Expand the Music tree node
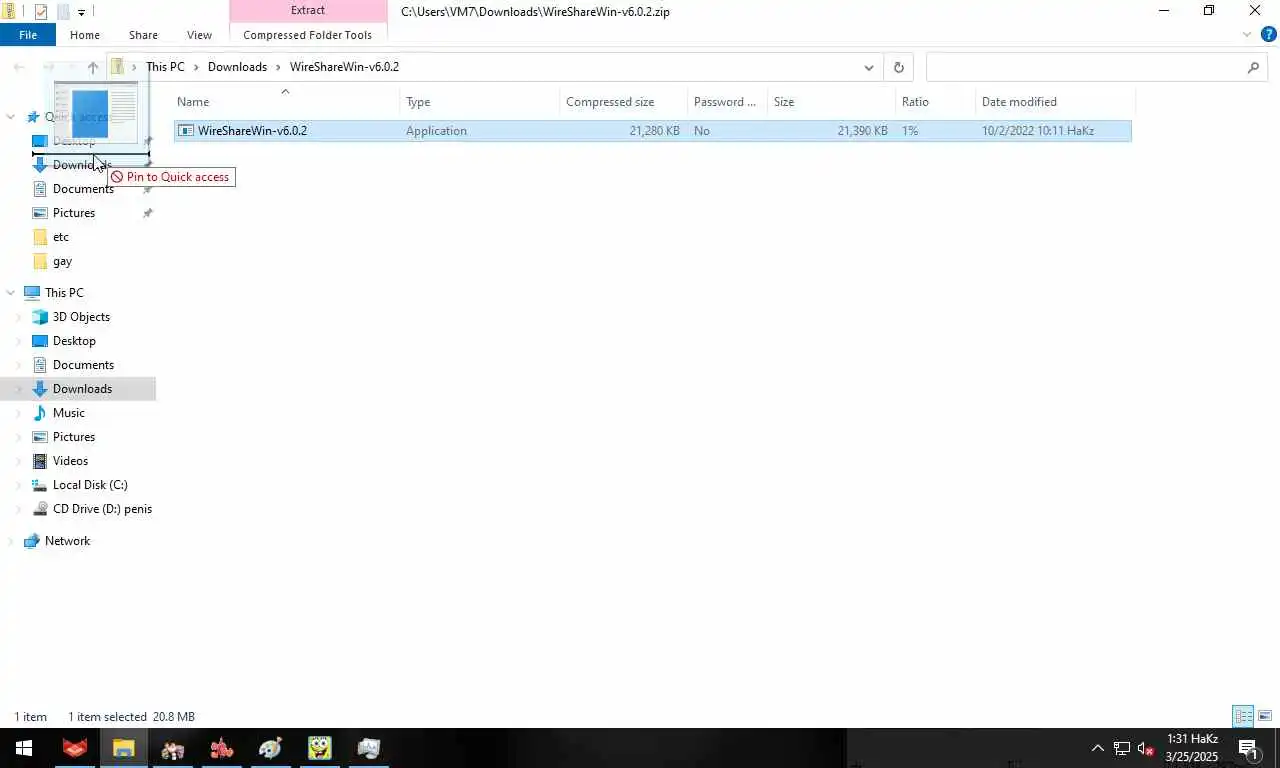The width and height of the screenshot is (1280, 768). tap(19, 413)
